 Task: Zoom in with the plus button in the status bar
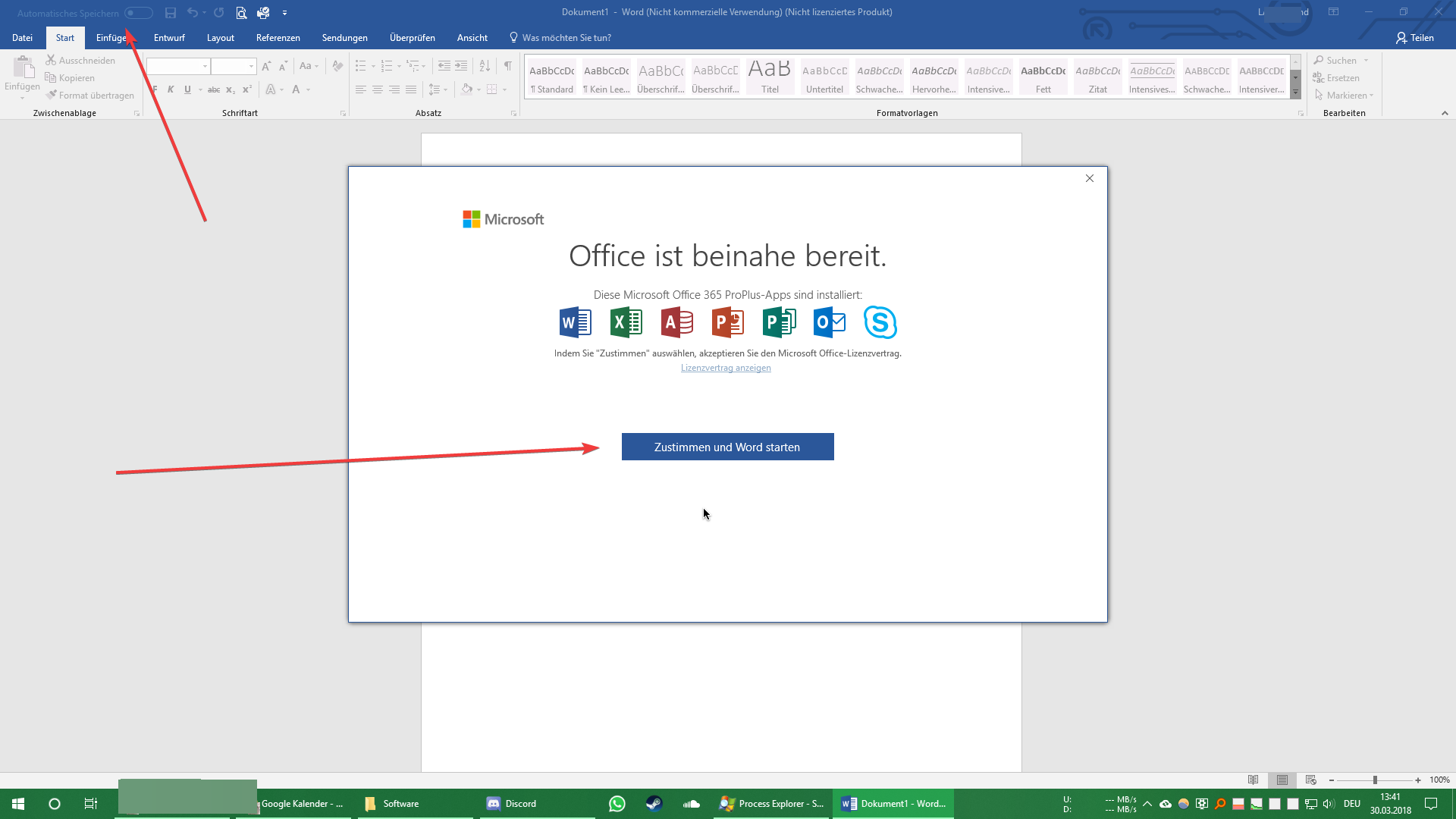tap(1418, 780)
